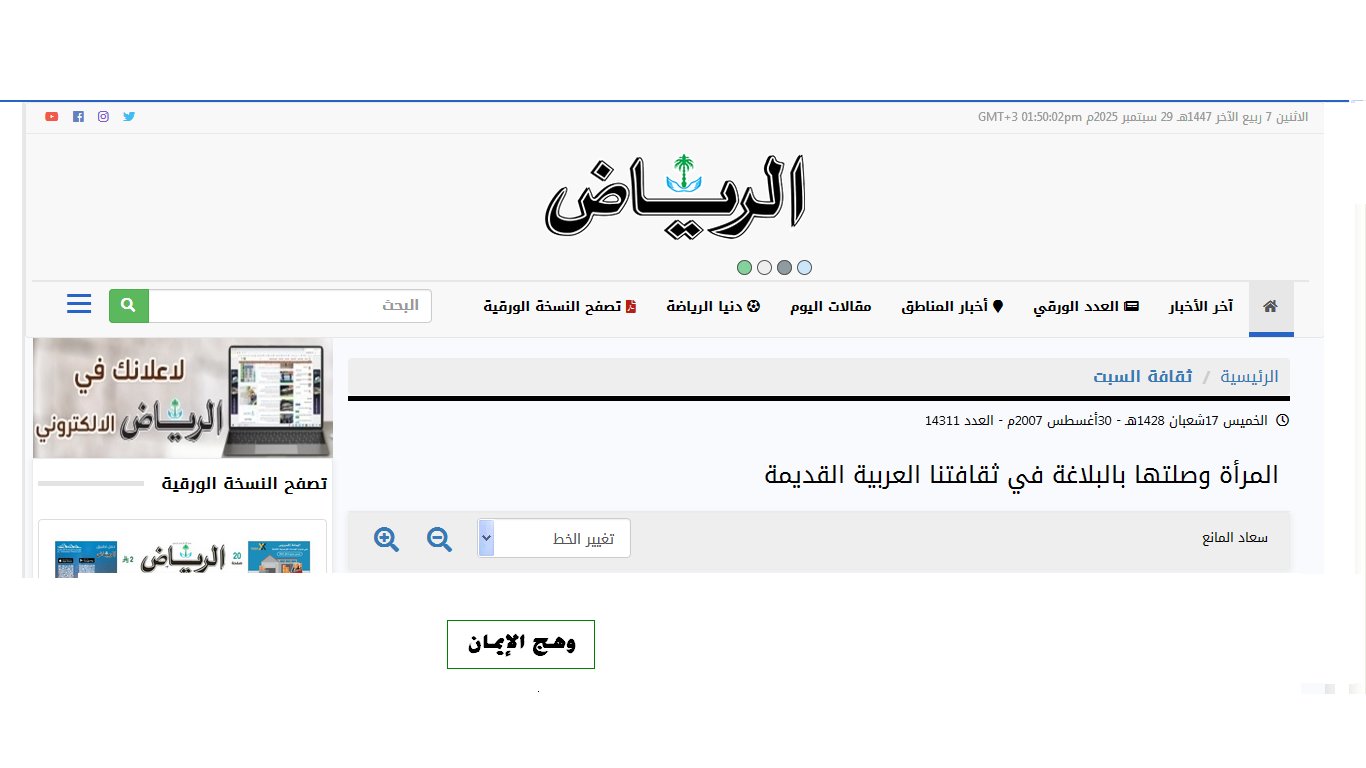Click author name سعاد المانع

(x=1235, y=538)
